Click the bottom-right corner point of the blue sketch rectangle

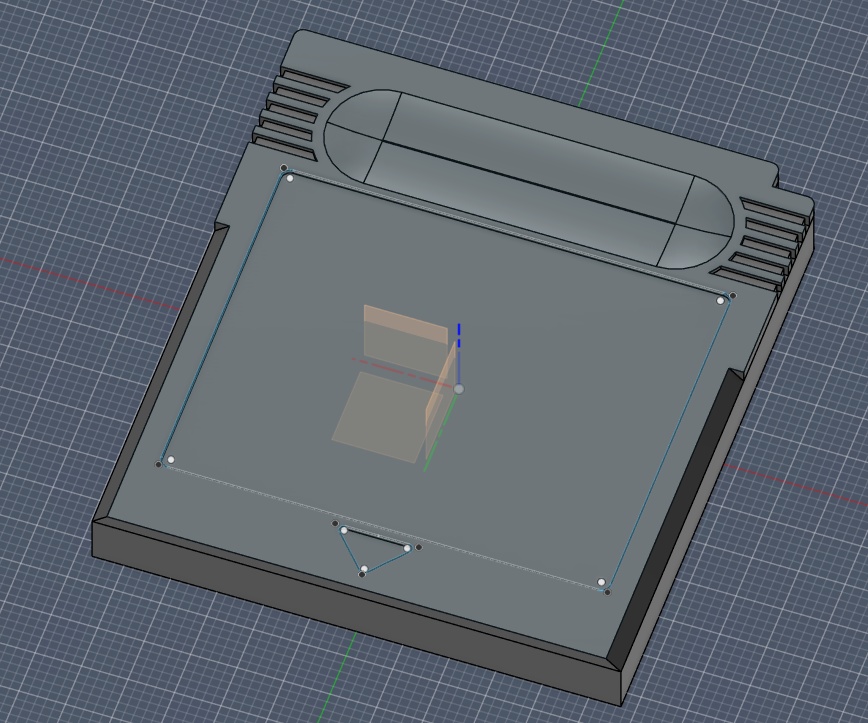click(604, 582)
